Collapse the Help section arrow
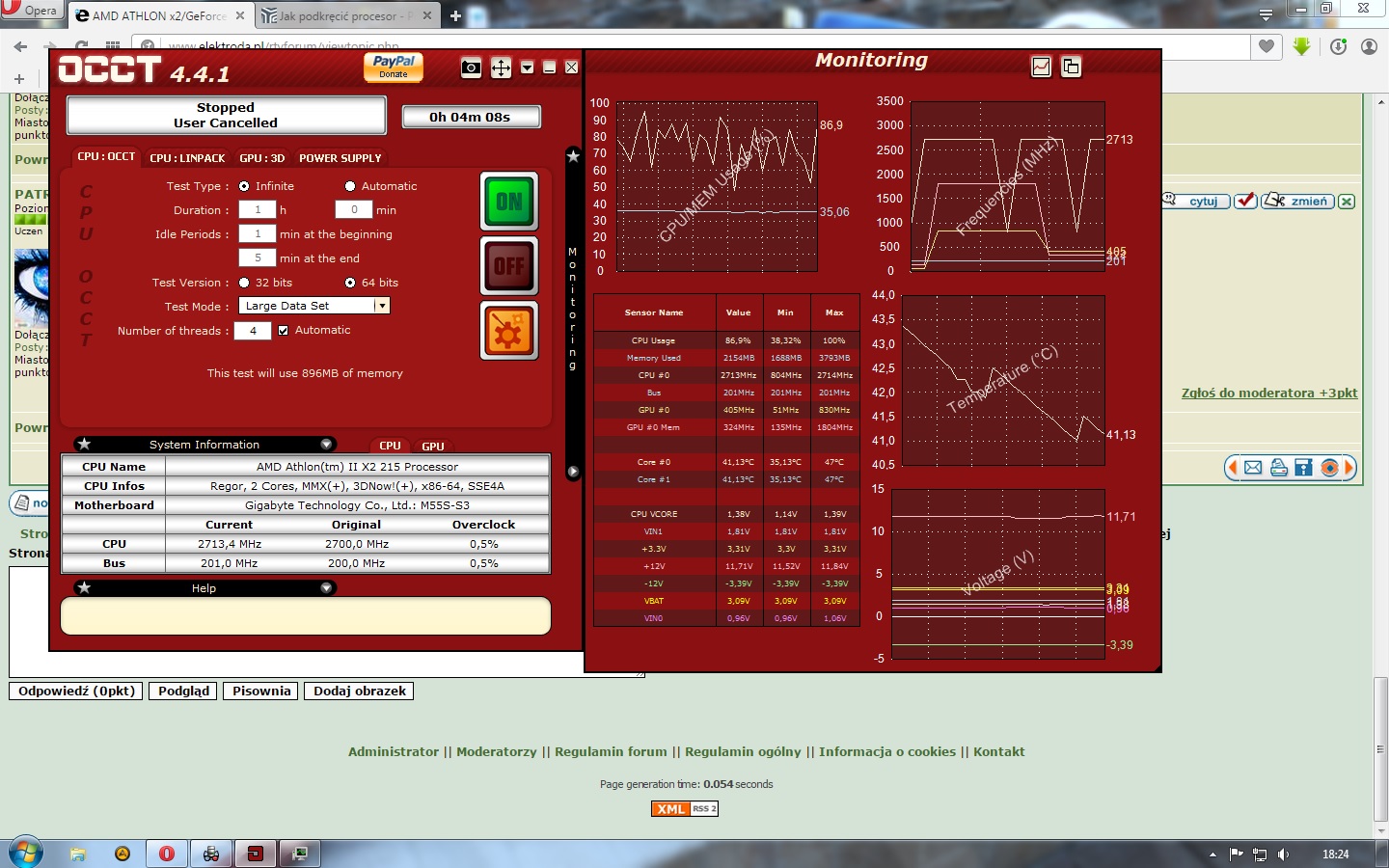 (x=326, y=587)
